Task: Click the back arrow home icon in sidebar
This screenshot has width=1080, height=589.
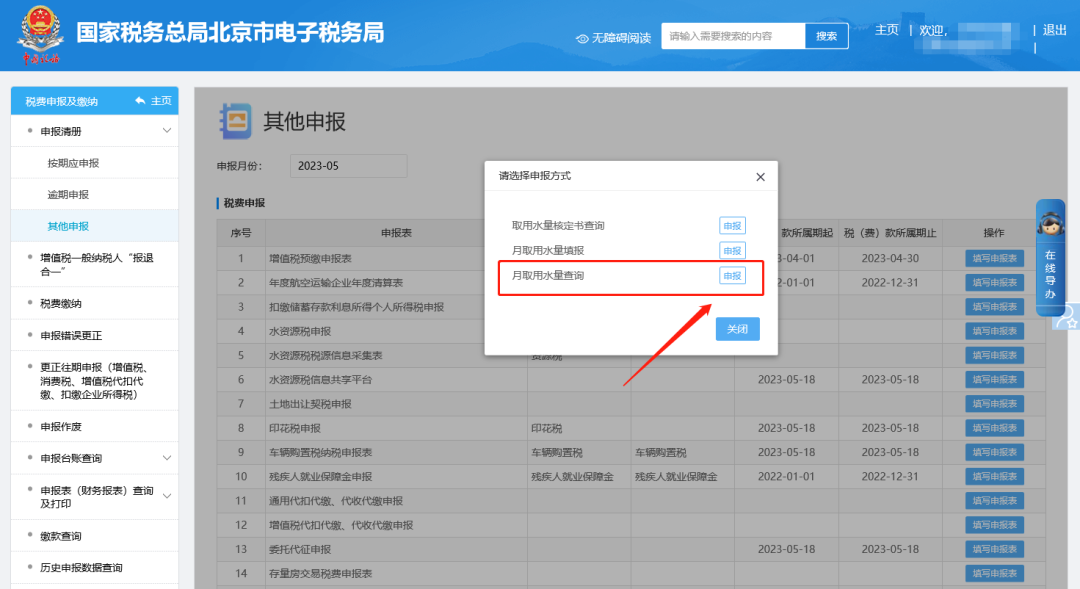Action: [141, 101]
